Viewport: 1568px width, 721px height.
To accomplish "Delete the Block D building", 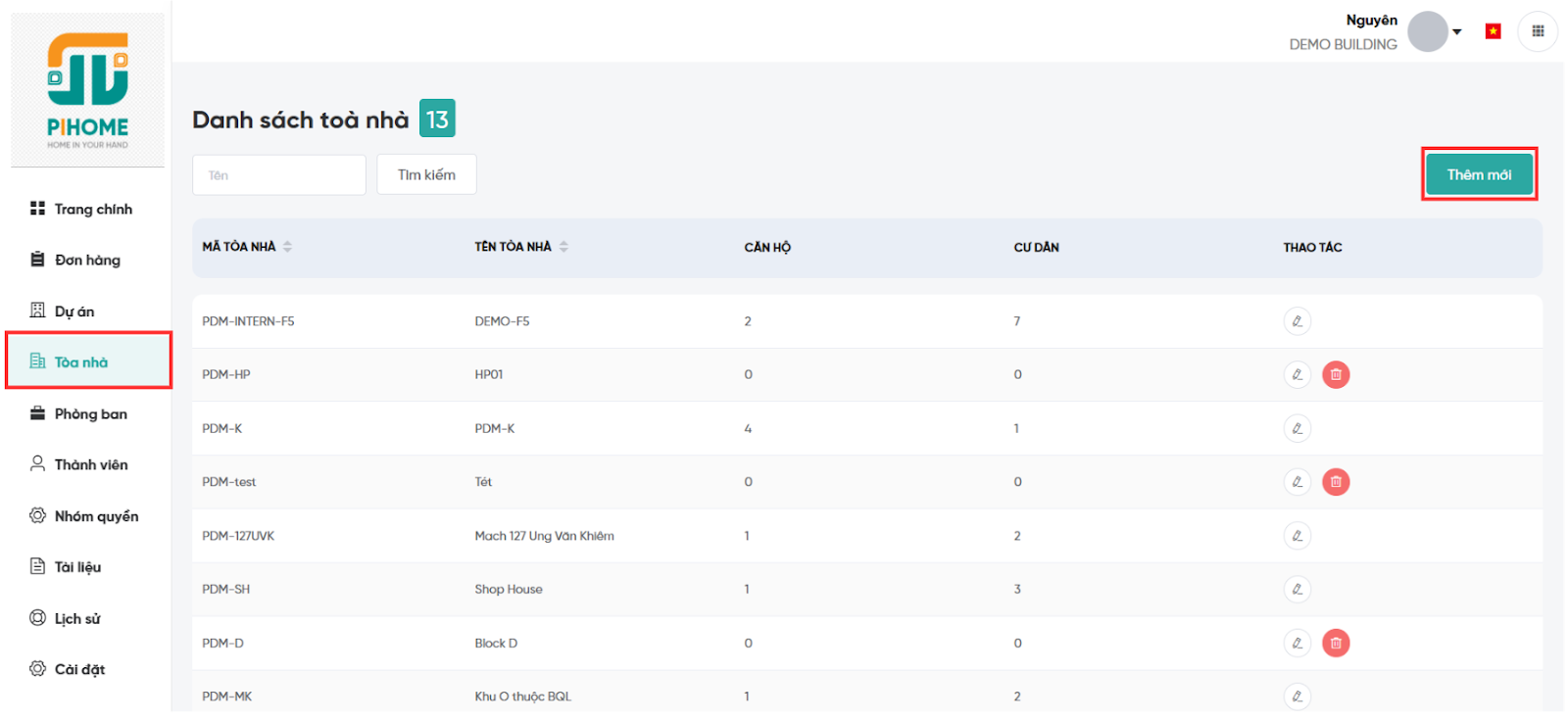I will coord(1336,643).
